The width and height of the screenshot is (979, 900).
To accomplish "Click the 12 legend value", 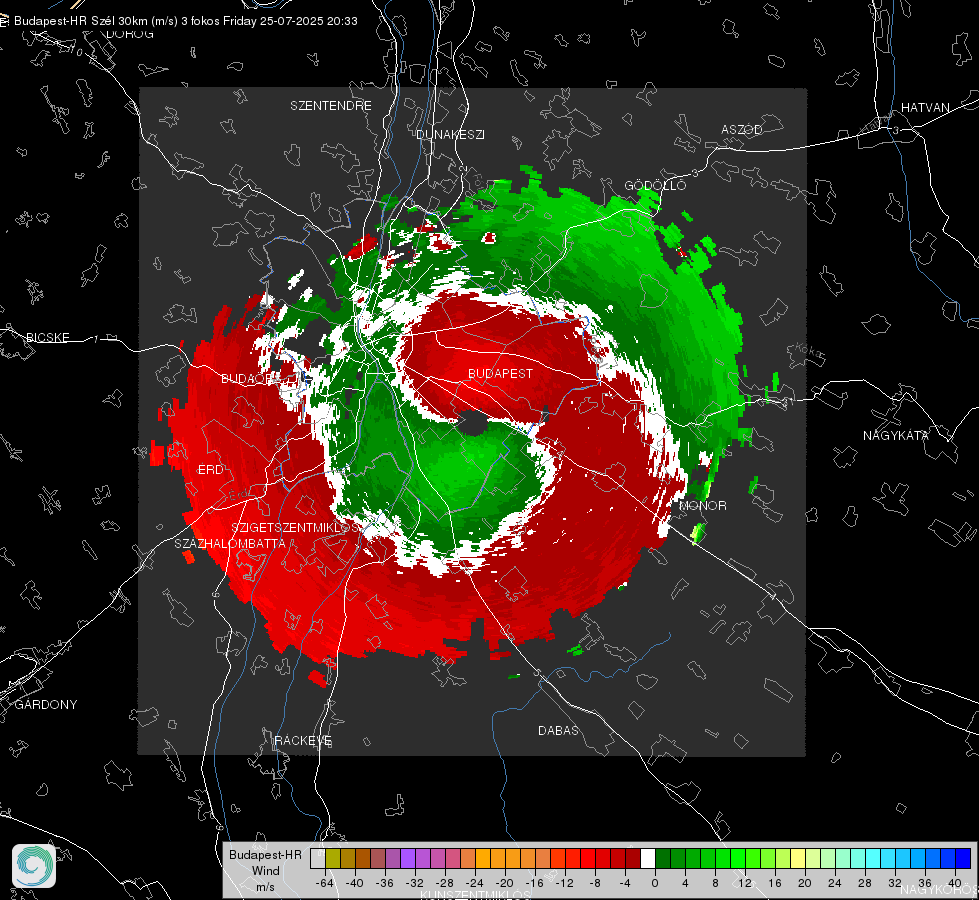I will (745, 883).
